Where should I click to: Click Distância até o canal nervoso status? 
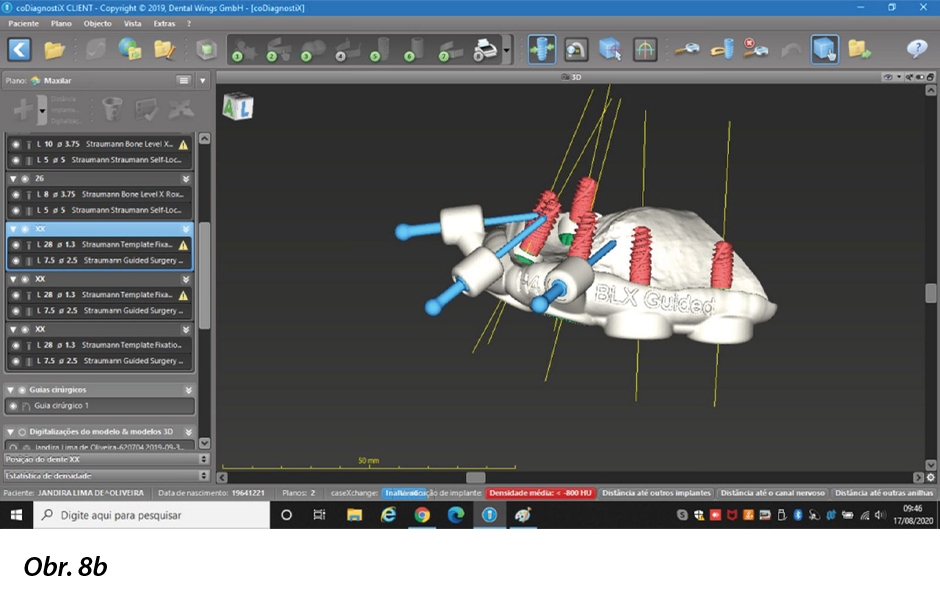pos(773,493)
